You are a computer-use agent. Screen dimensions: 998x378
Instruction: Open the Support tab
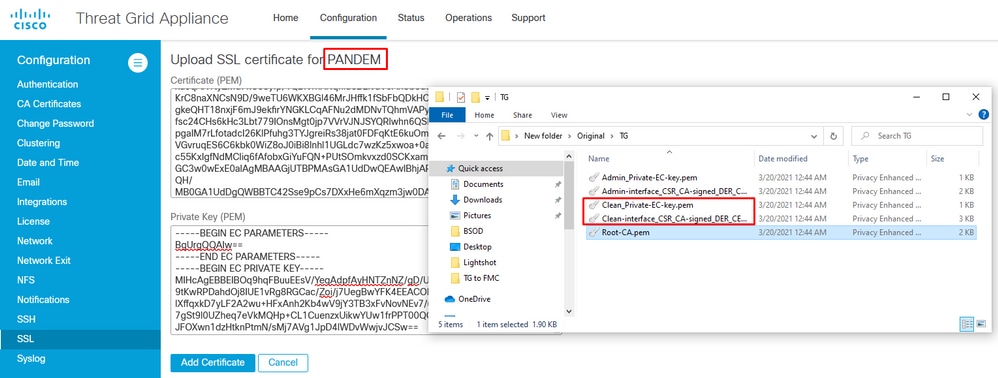click(528, 18)
